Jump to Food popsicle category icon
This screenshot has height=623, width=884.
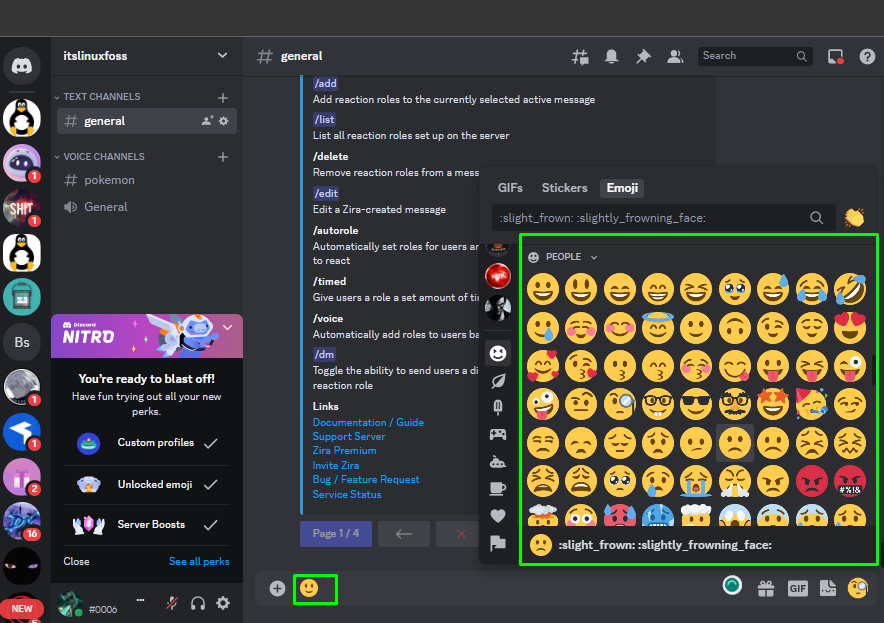tap(498, 408)
